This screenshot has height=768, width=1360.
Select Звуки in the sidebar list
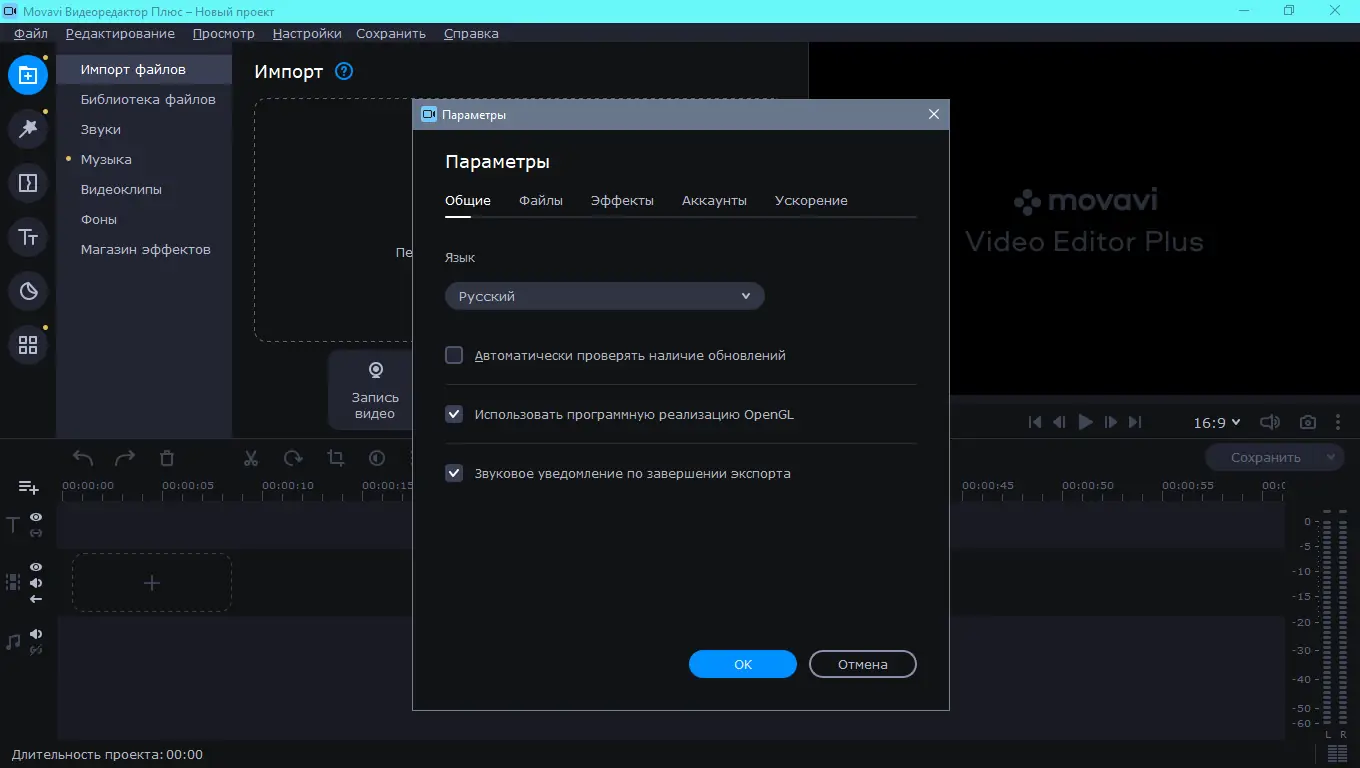[x=101, y=129]
